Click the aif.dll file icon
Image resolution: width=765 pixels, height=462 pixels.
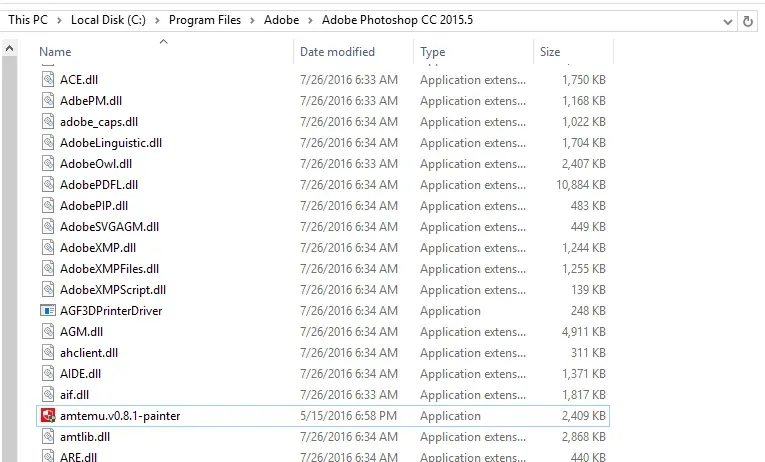click(x=48, y=394)
